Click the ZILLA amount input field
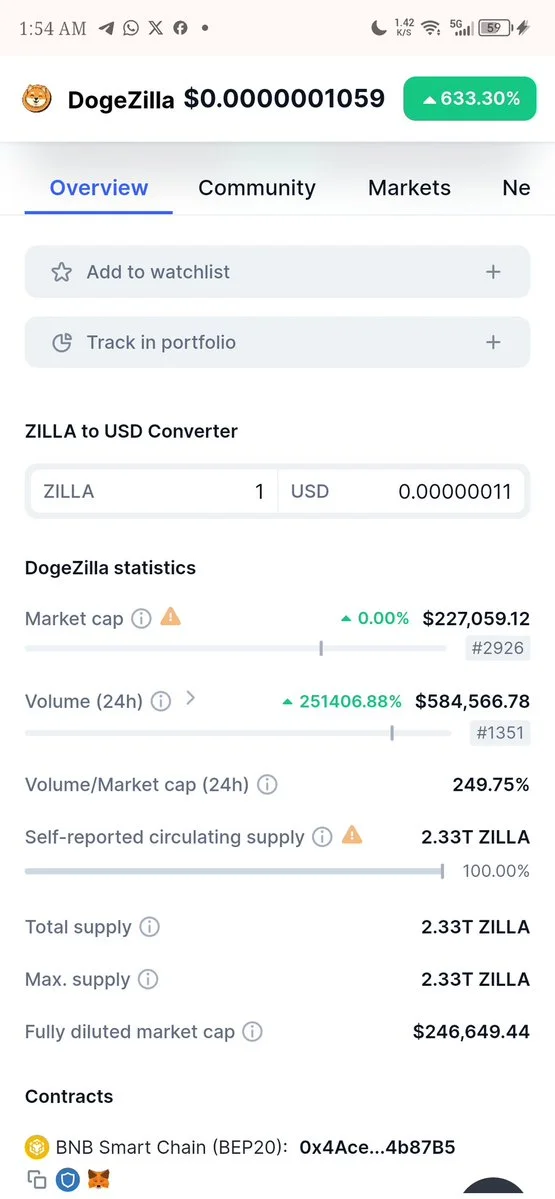Viewport: 555px width, 1199px height. pos(153,491)
